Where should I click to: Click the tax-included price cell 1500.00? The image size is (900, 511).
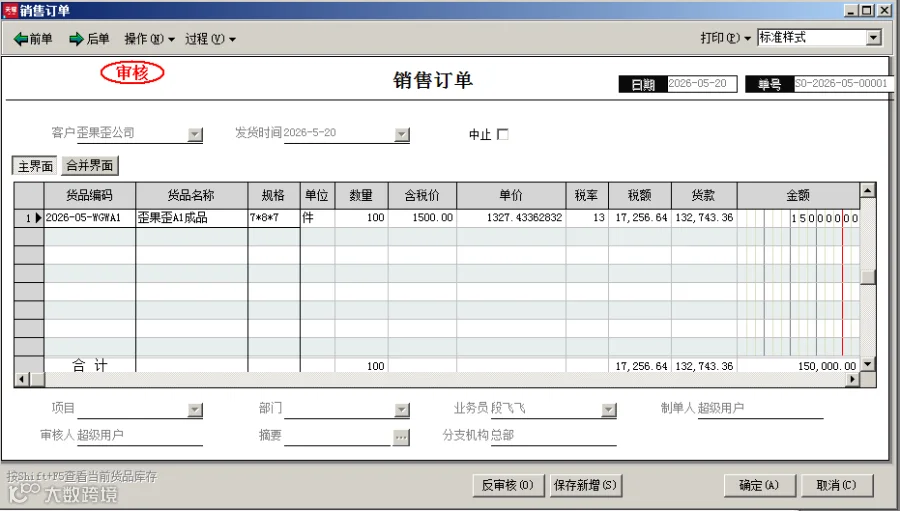(422, 218)
